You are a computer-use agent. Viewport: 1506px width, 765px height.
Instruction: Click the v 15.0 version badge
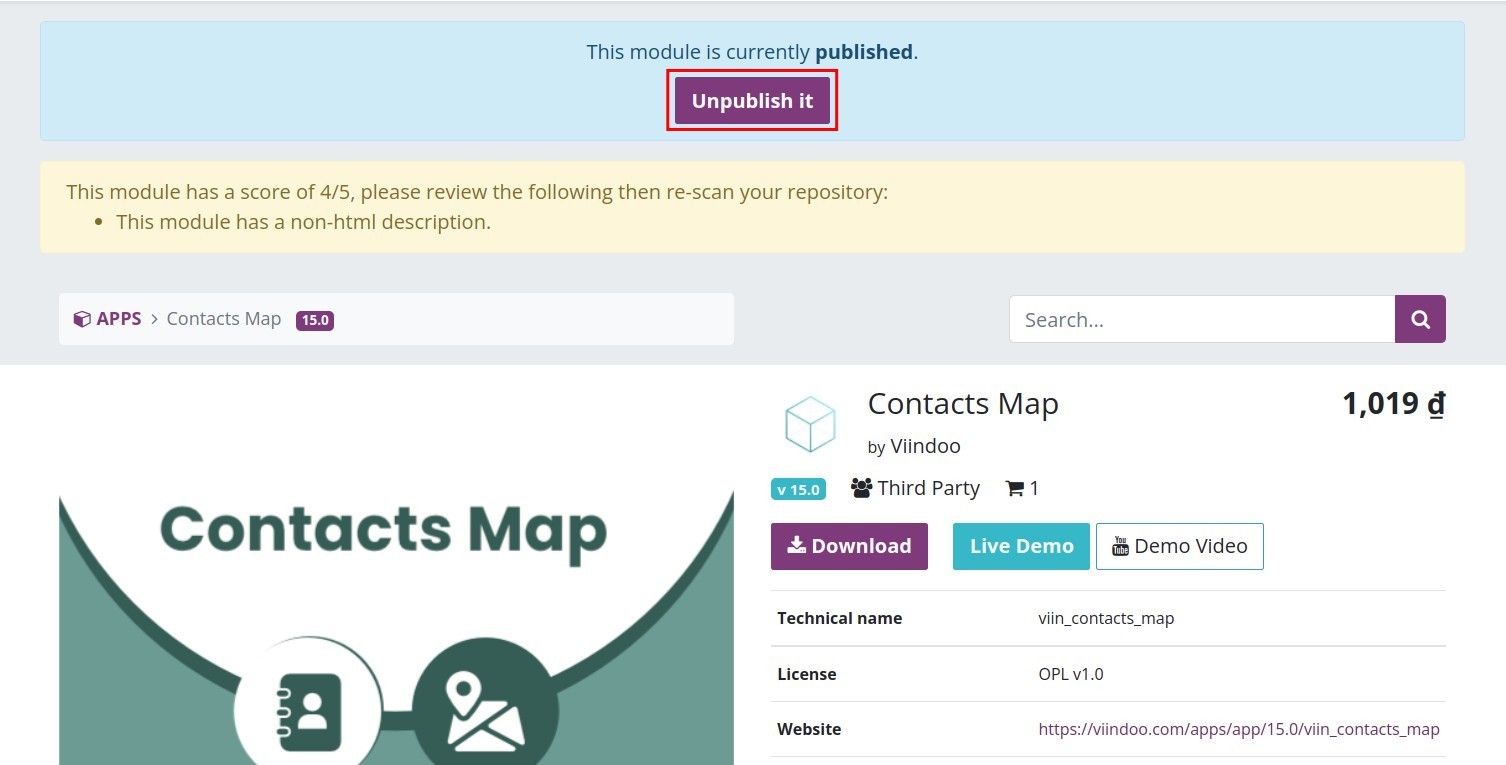click(x=798, y=489)
